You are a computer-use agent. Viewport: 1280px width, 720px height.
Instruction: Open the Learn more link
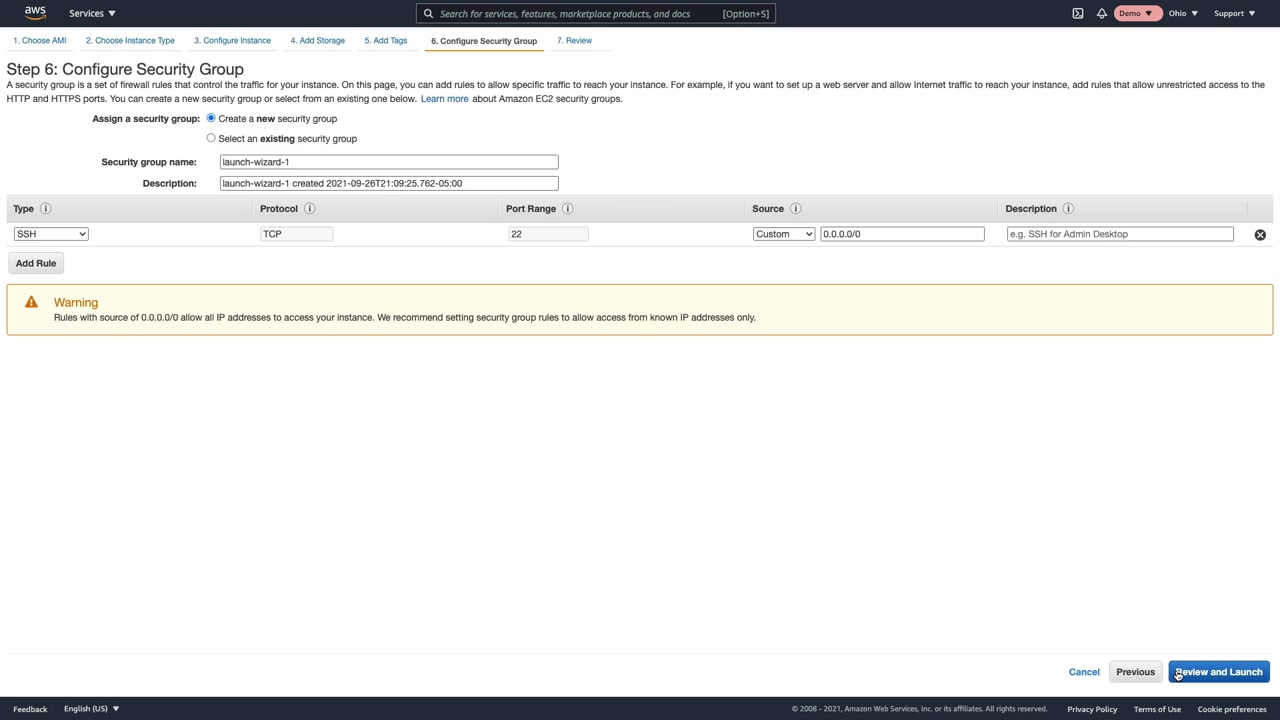(x=444, y=99)
